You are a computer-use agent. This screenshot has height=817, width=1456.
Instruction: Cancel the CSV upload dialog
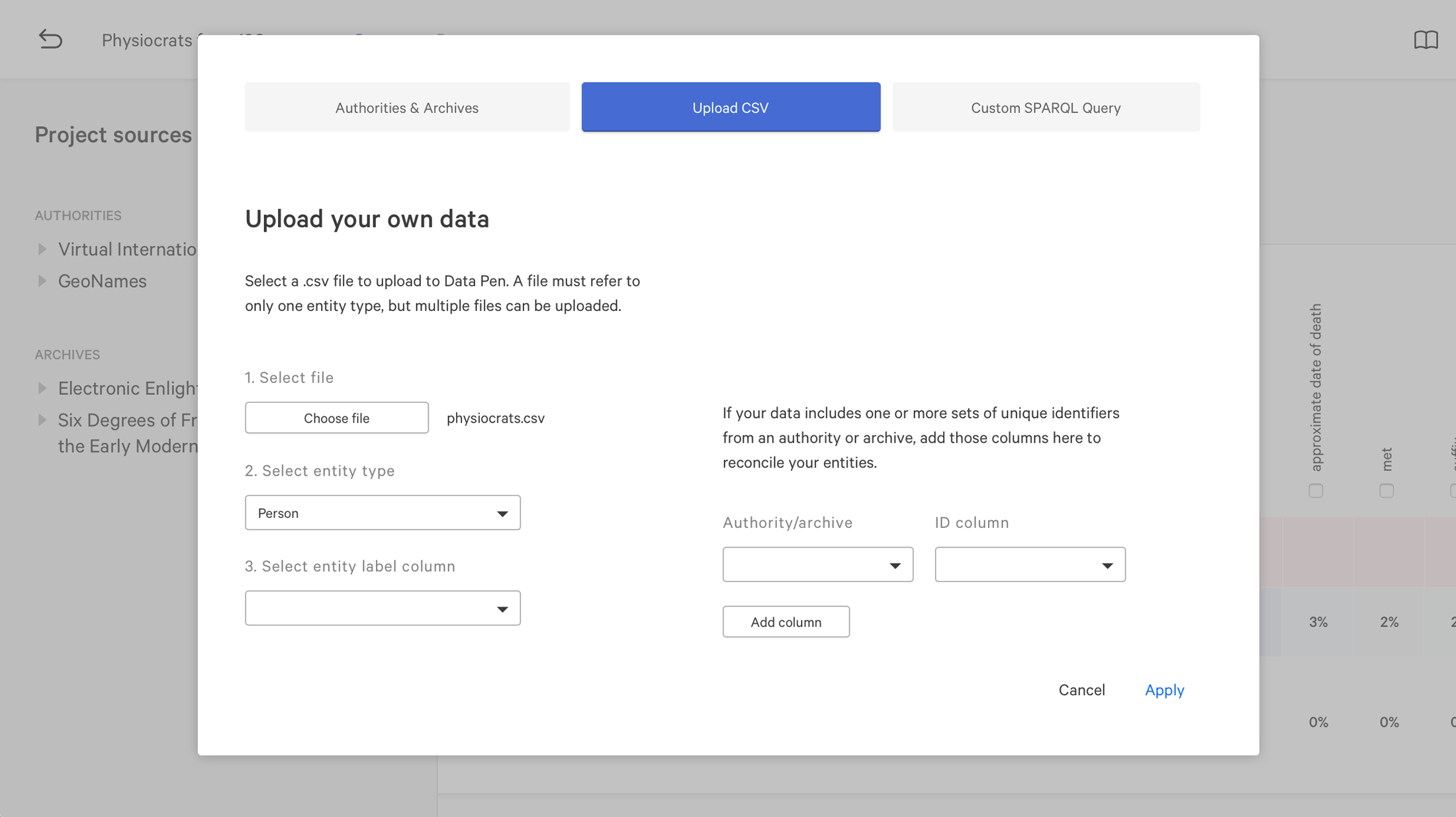1082,690
